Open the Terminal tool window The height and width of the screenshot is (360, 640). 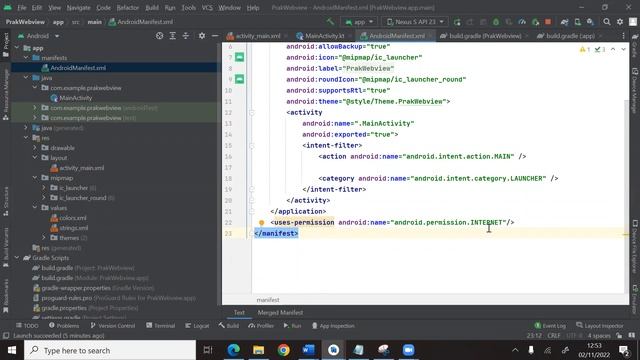point(160,326)
